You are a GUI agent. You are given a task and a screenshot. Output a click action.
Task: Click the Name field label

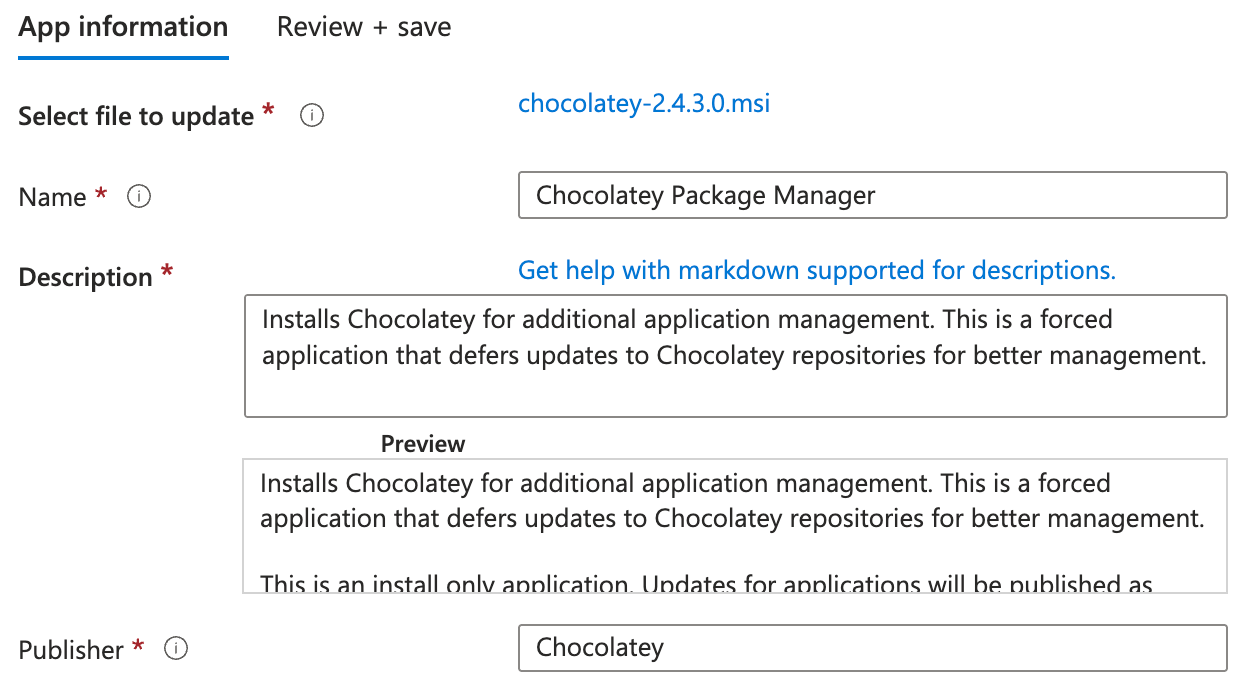[52, 197]
